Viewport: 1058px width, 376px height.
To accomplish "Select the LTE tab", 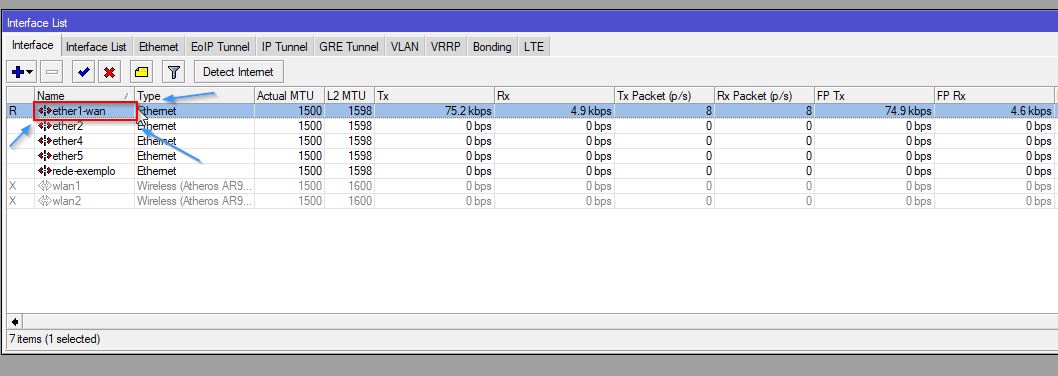I will pyautogui.click(x=534, y=47).
